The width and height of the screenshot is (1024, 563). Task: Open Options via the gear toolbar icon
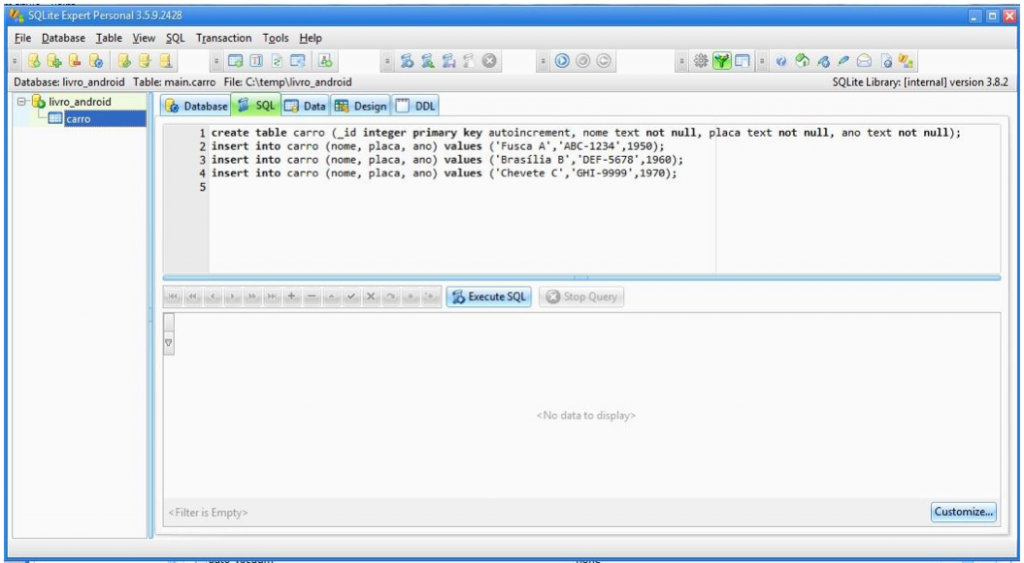[x=701, y=61]
